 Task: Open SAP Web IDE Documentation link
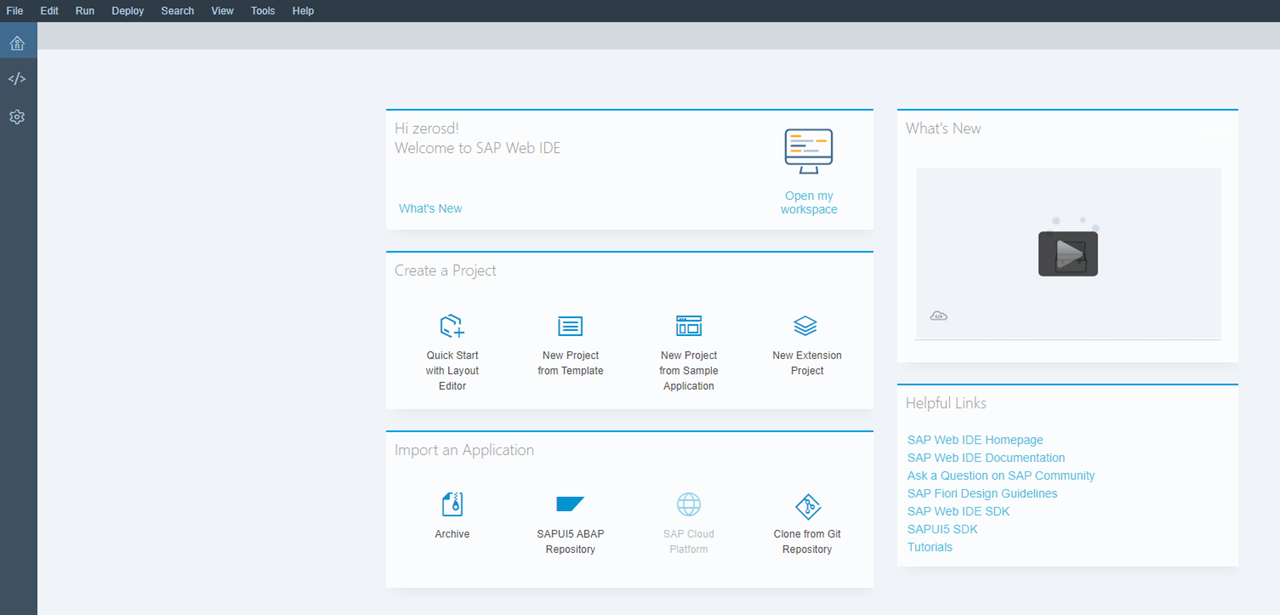[986, 458]
